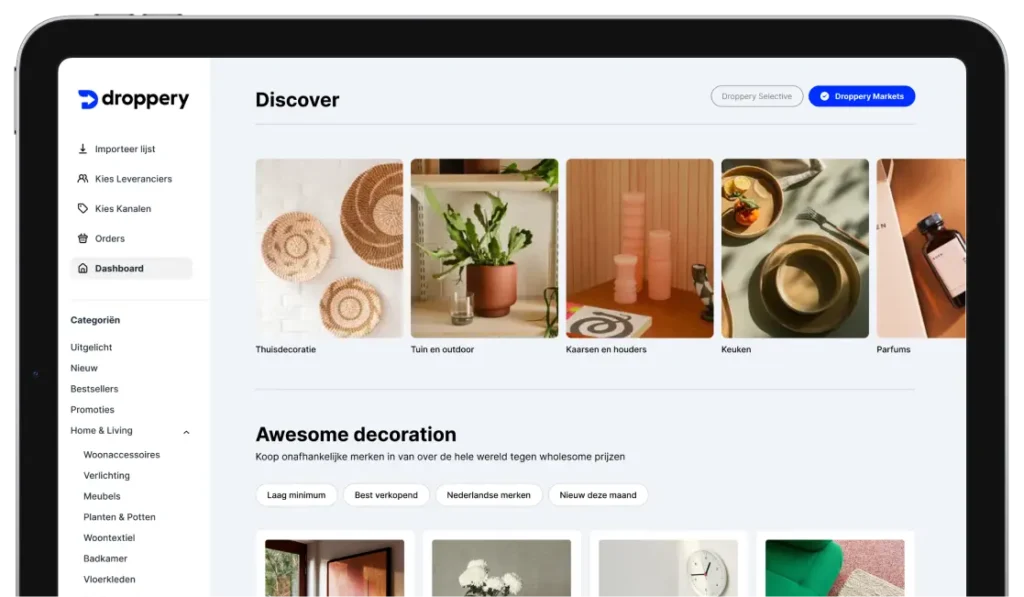Switch to Droppery Selective
The width and height of the screenshot is (1024, 597).
[756, 96]
